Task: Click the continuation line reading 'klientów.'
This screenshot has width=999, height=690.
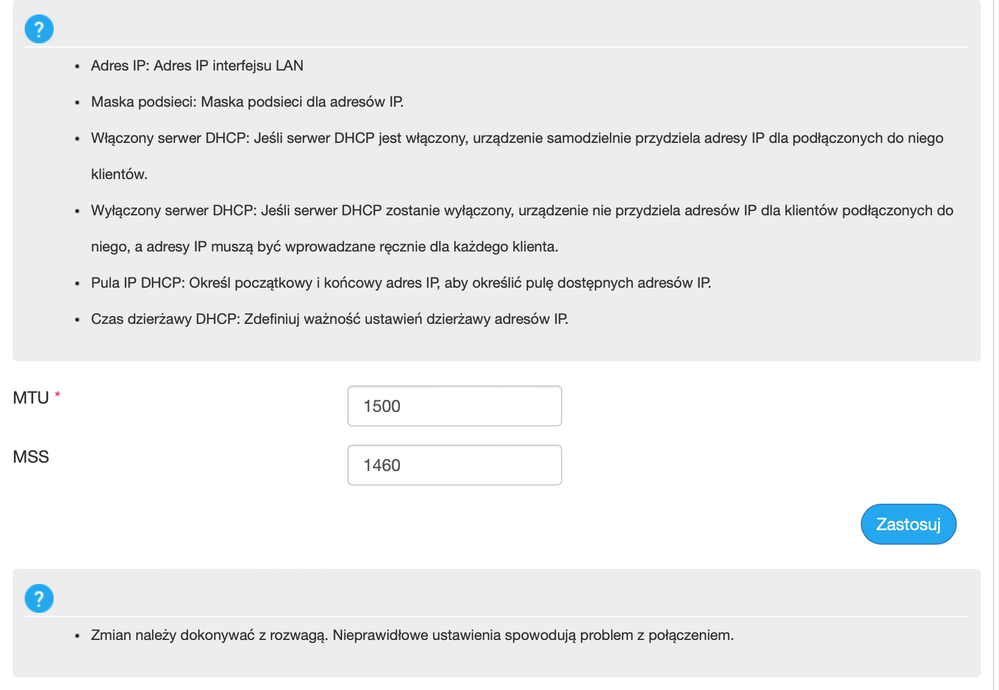Action: click(x=119, y=174)
